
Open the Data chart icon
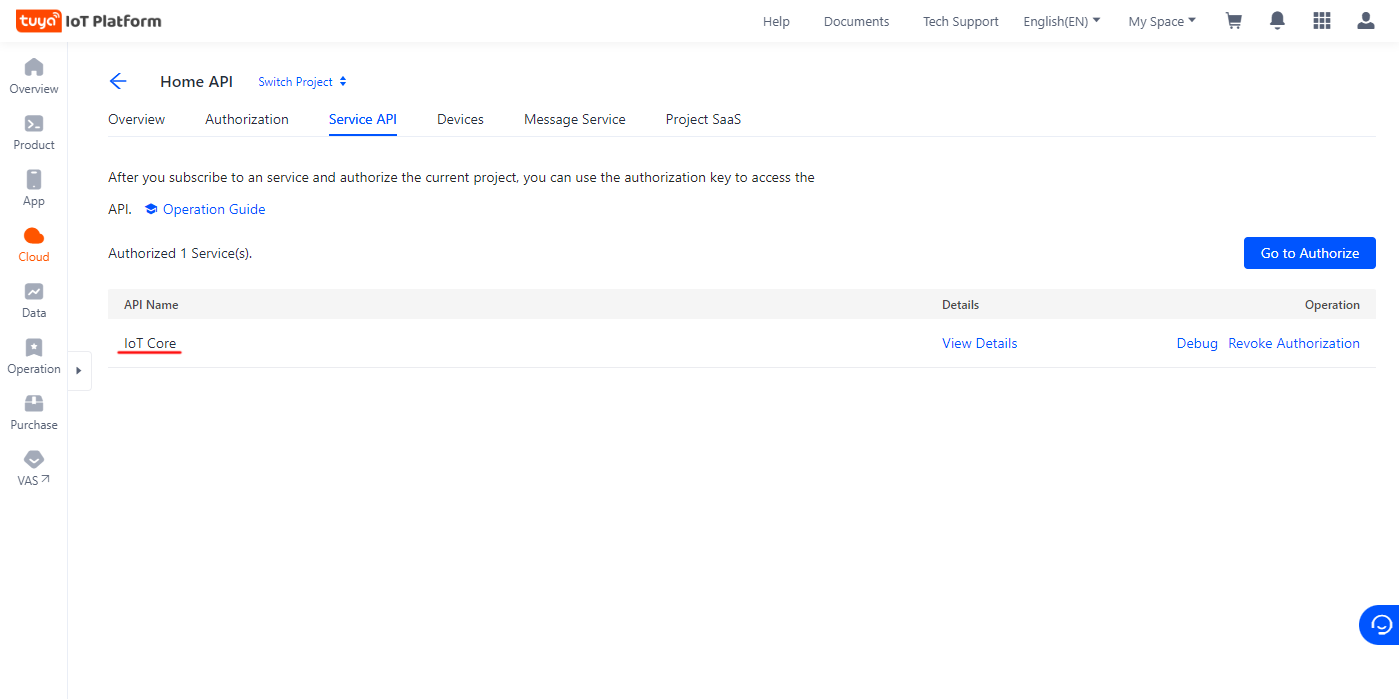34,292
